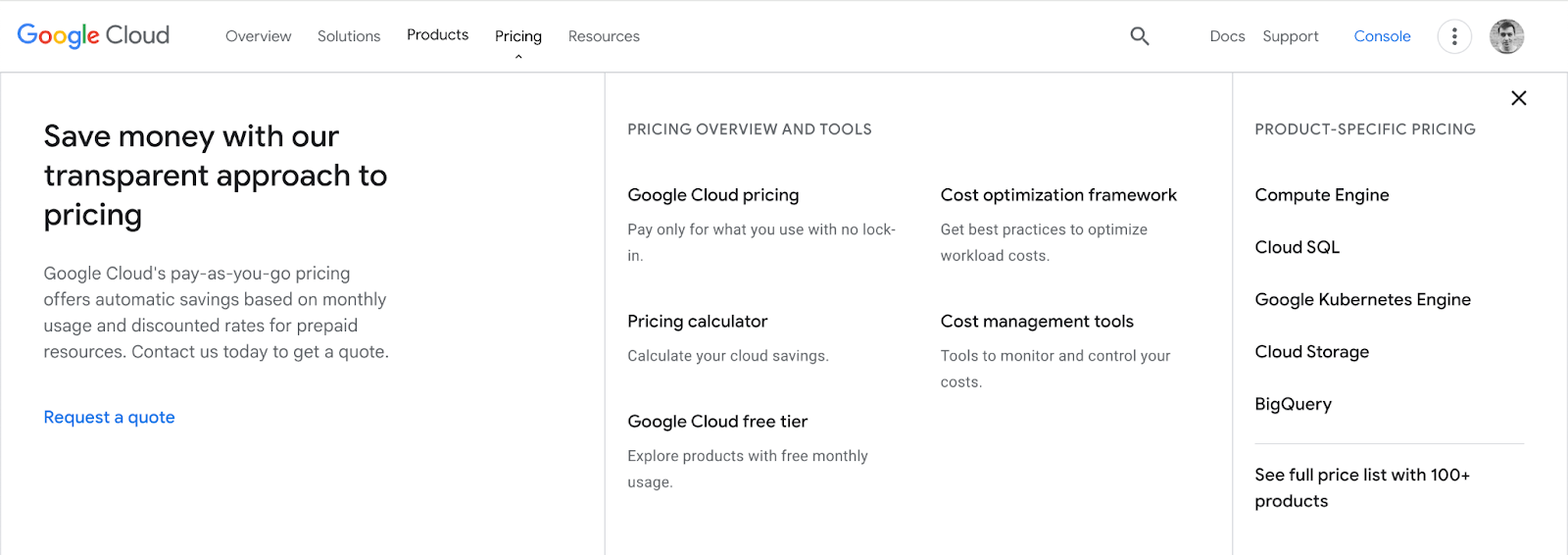Viewport: 1568px width, 555px height.
Task: Select the Pricing menu item
Action: [518, 36]
